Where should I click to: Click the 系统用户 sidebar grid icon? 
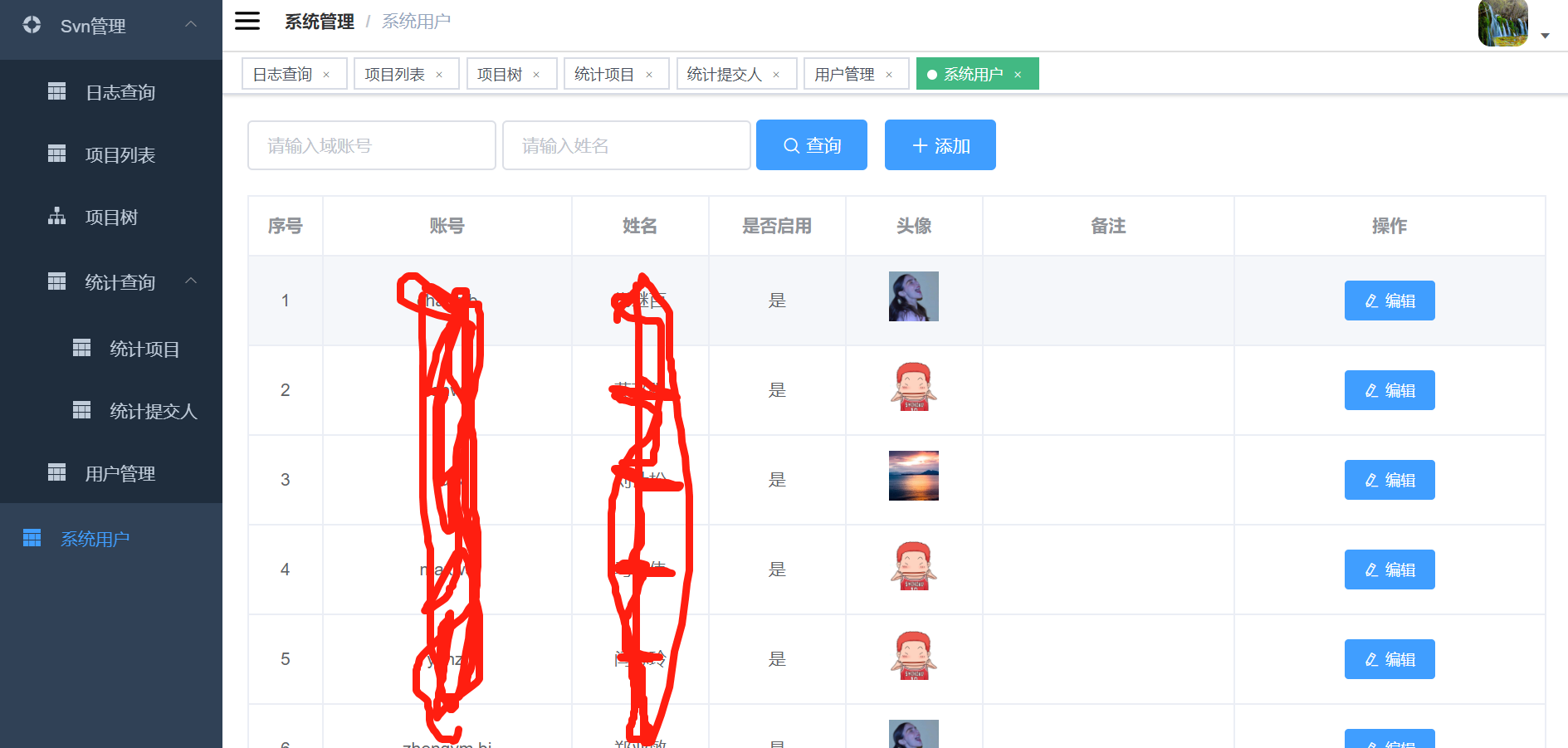click(32, 538)
